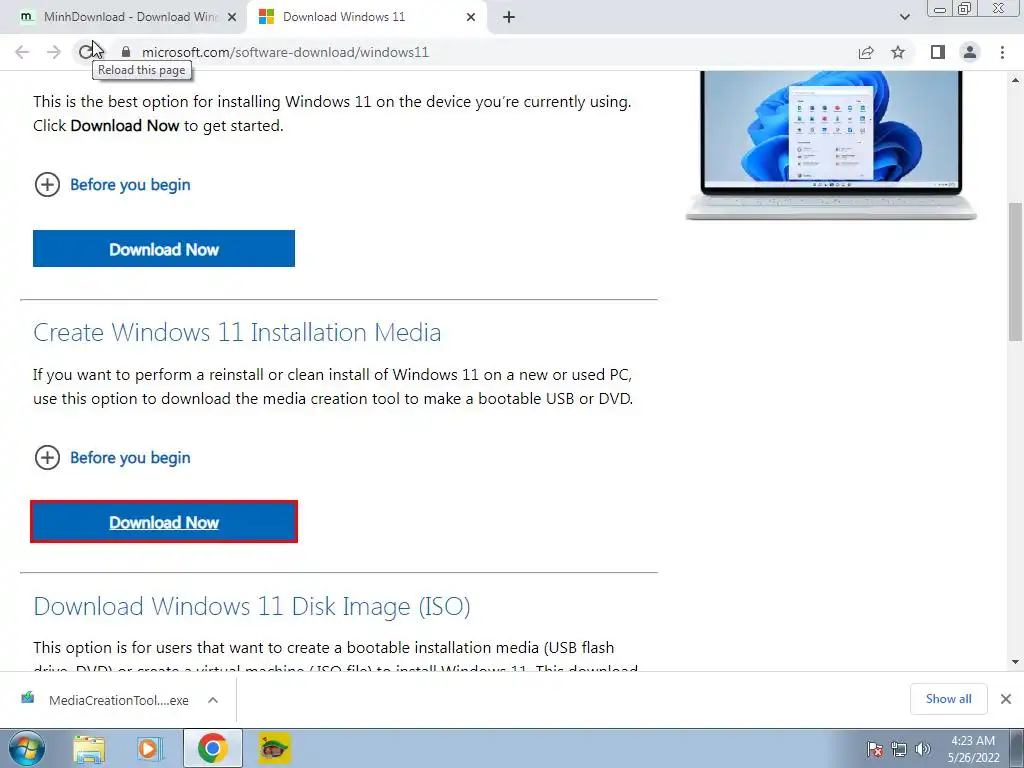The width and height of the screenshot is (1024, 768).
Task: Reload this page
Action: [x=86, y=52]
